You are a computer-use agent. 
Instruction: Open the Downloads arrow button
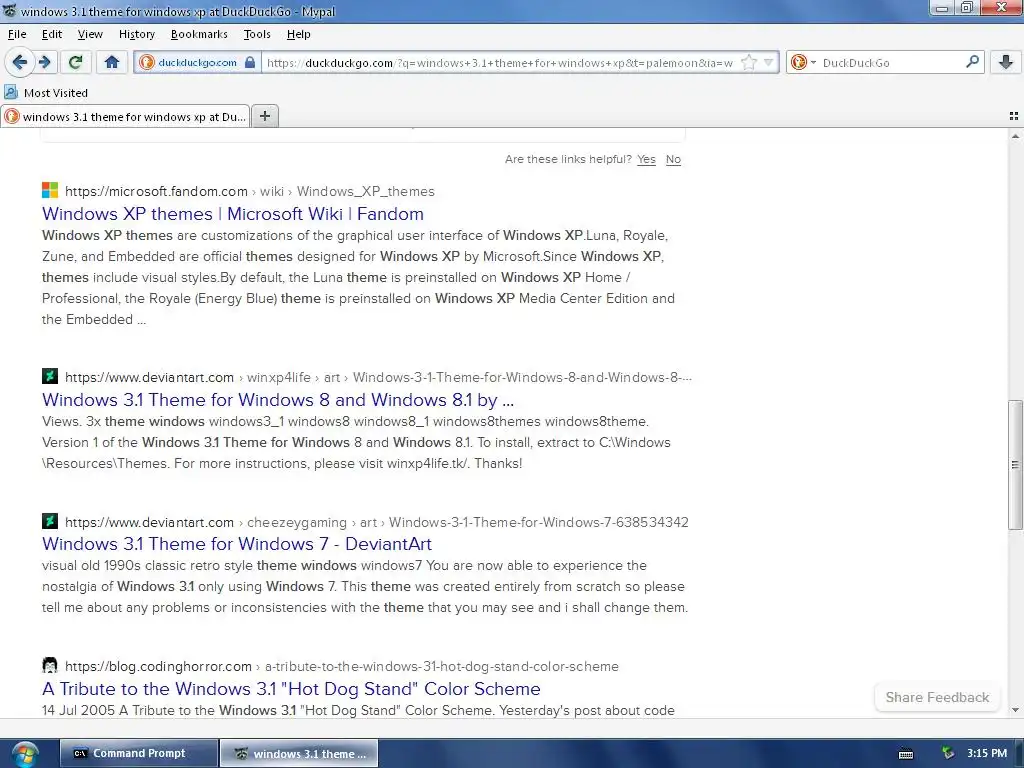(x=1006, y=62)
